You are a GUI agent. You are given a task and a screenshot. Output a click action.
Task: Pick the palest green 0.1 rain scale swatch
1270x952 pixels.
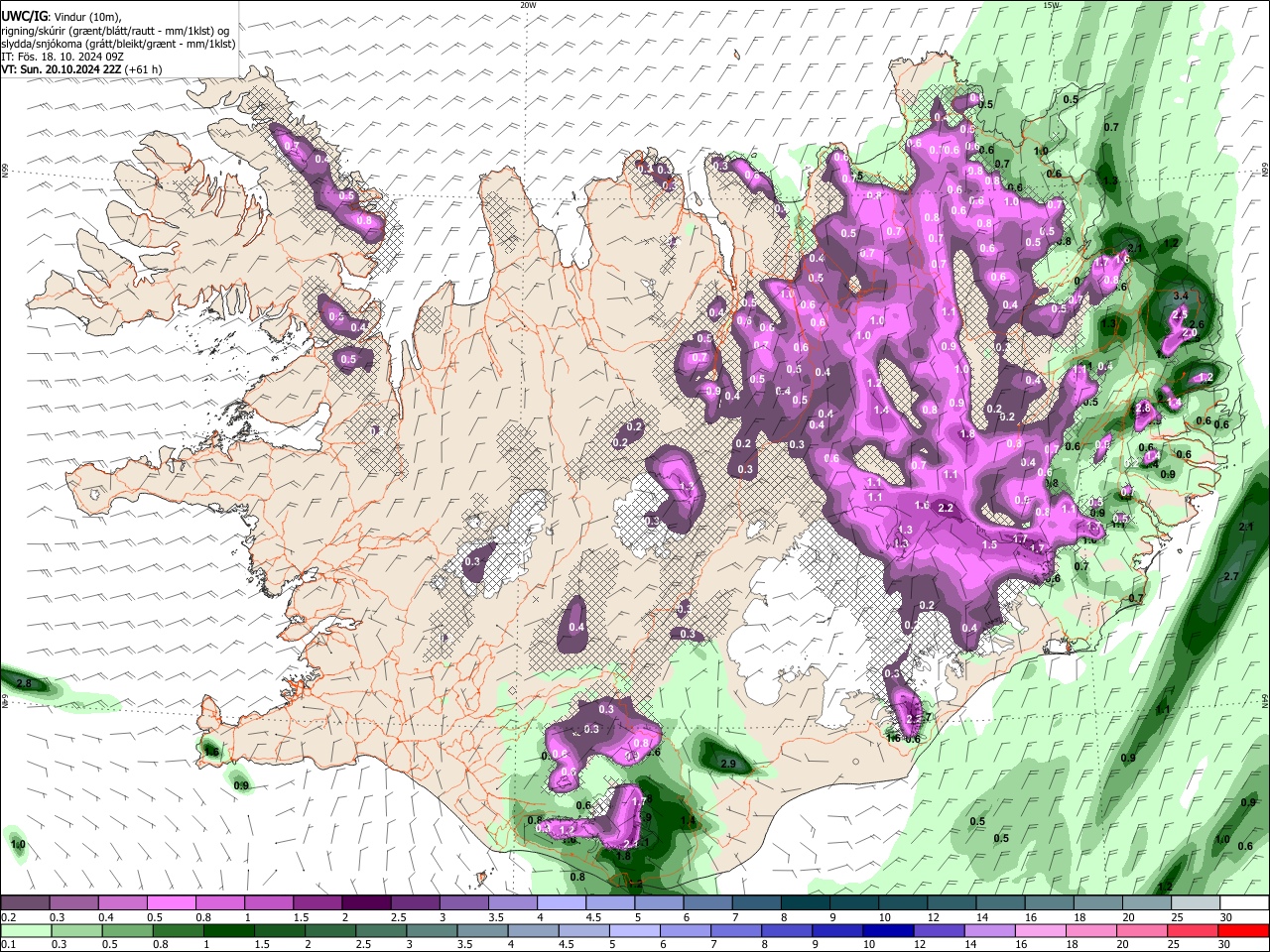point(25,930)
